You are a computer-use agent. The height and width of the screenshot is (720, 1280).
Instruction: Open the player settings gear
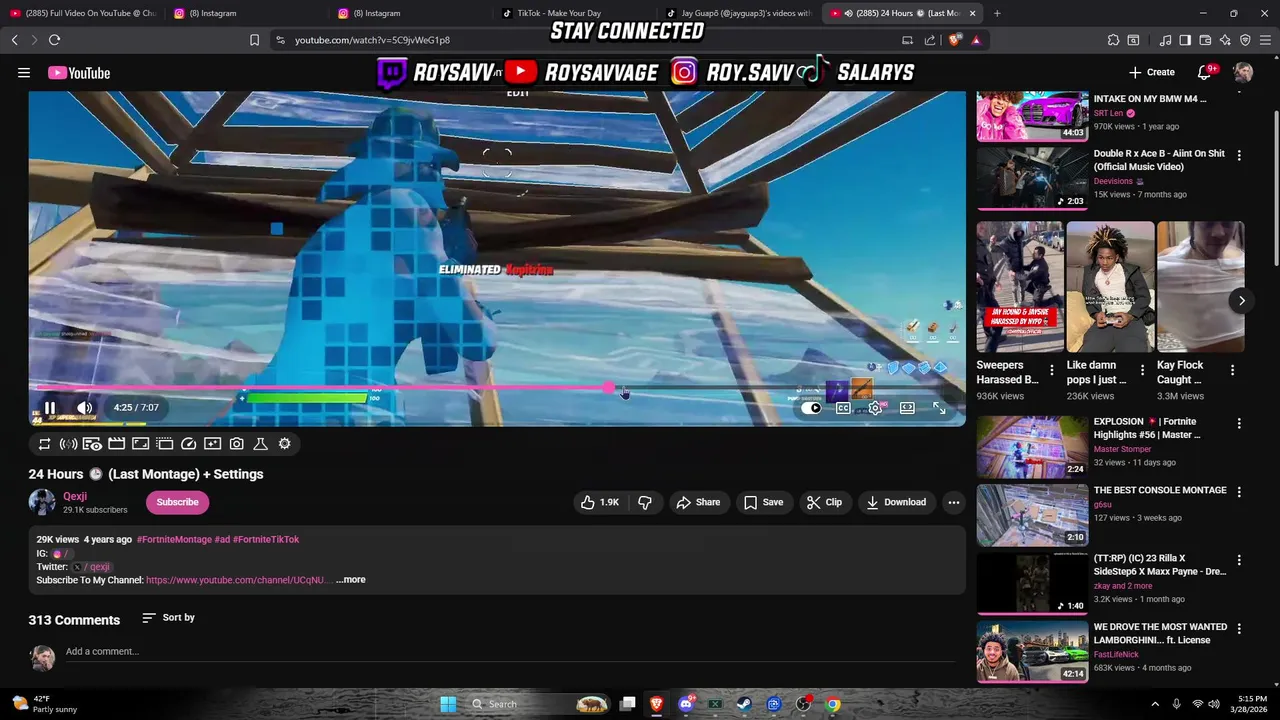tap(875, 408)
